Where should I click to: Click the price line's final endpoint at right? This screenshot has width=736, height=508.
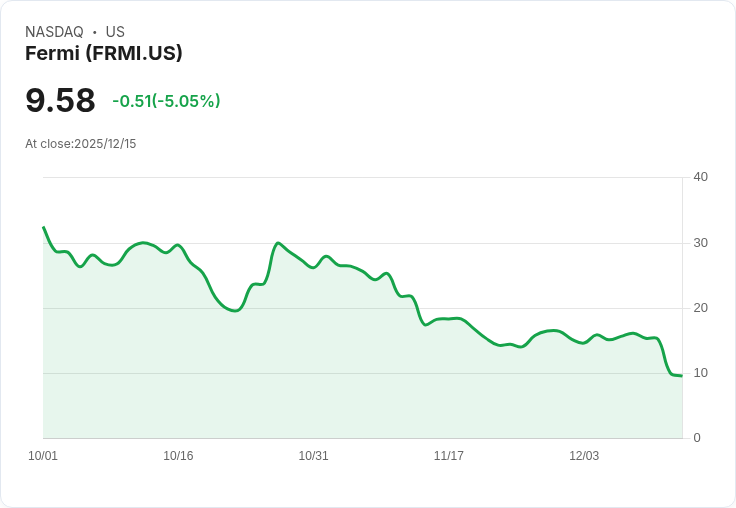[681, 376]
